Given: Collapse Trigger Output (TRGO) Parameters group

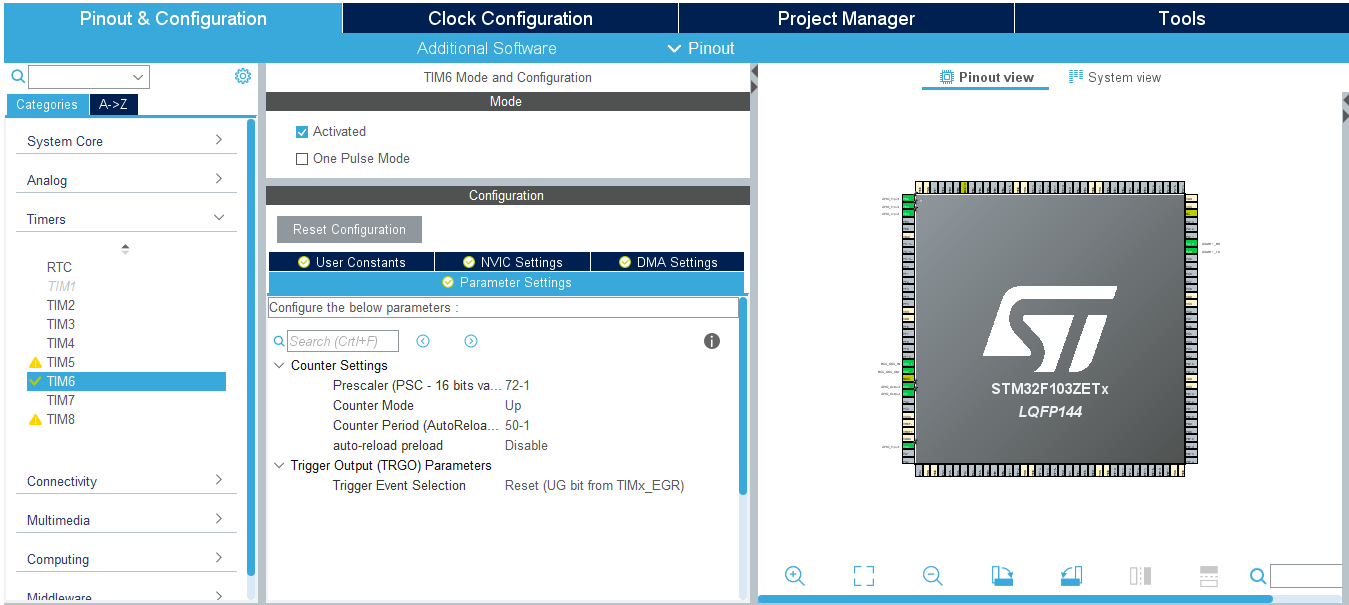Looking at the screenshot, I should [x=279, y=466].
